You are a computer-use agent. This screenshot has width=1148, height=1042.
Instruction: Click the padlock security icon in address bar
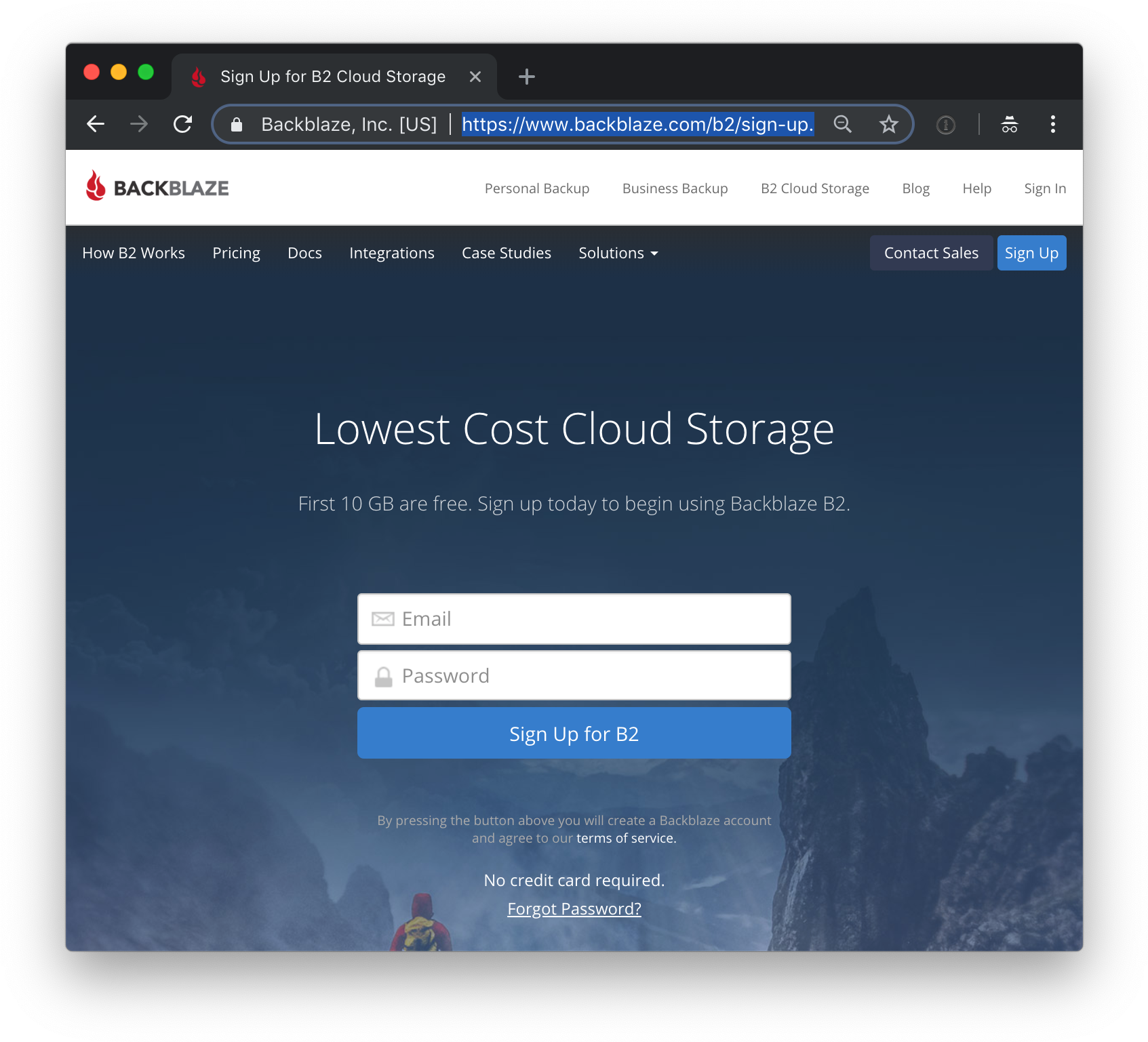(236, 125)
